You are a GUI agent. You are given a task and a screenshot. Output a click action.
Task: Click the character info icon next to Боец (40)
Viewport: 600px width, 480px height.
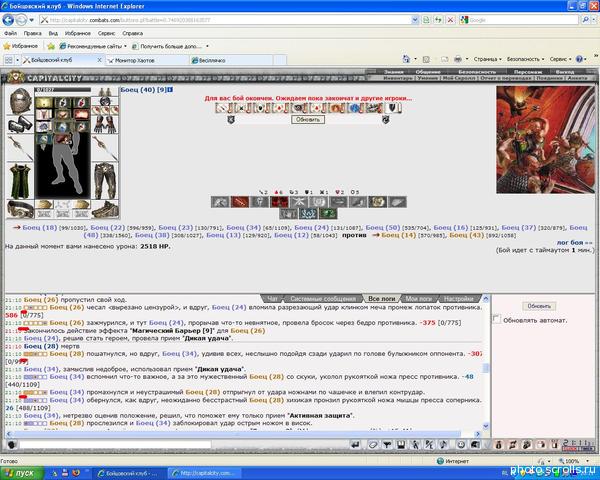(170, 90)
